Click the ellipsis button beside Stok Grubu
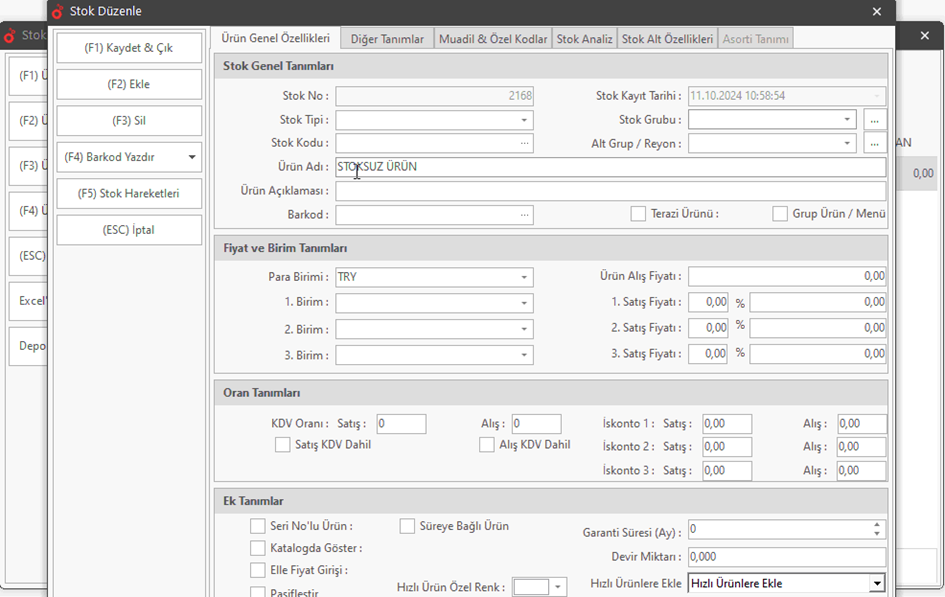Viewport: 945px width, 597px height. click(x=874, y=120)
